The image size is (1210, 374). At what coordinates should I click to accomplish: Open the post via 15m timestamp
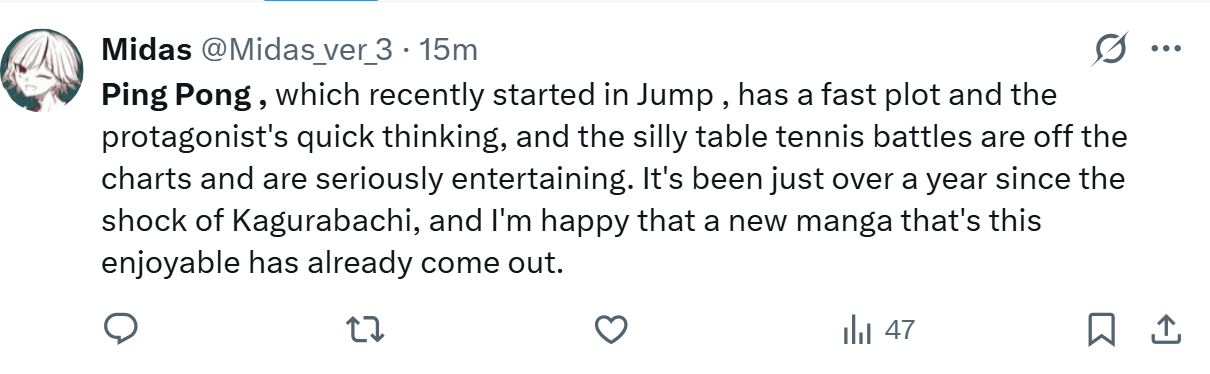pyautogui.click(x=448, y=49)
